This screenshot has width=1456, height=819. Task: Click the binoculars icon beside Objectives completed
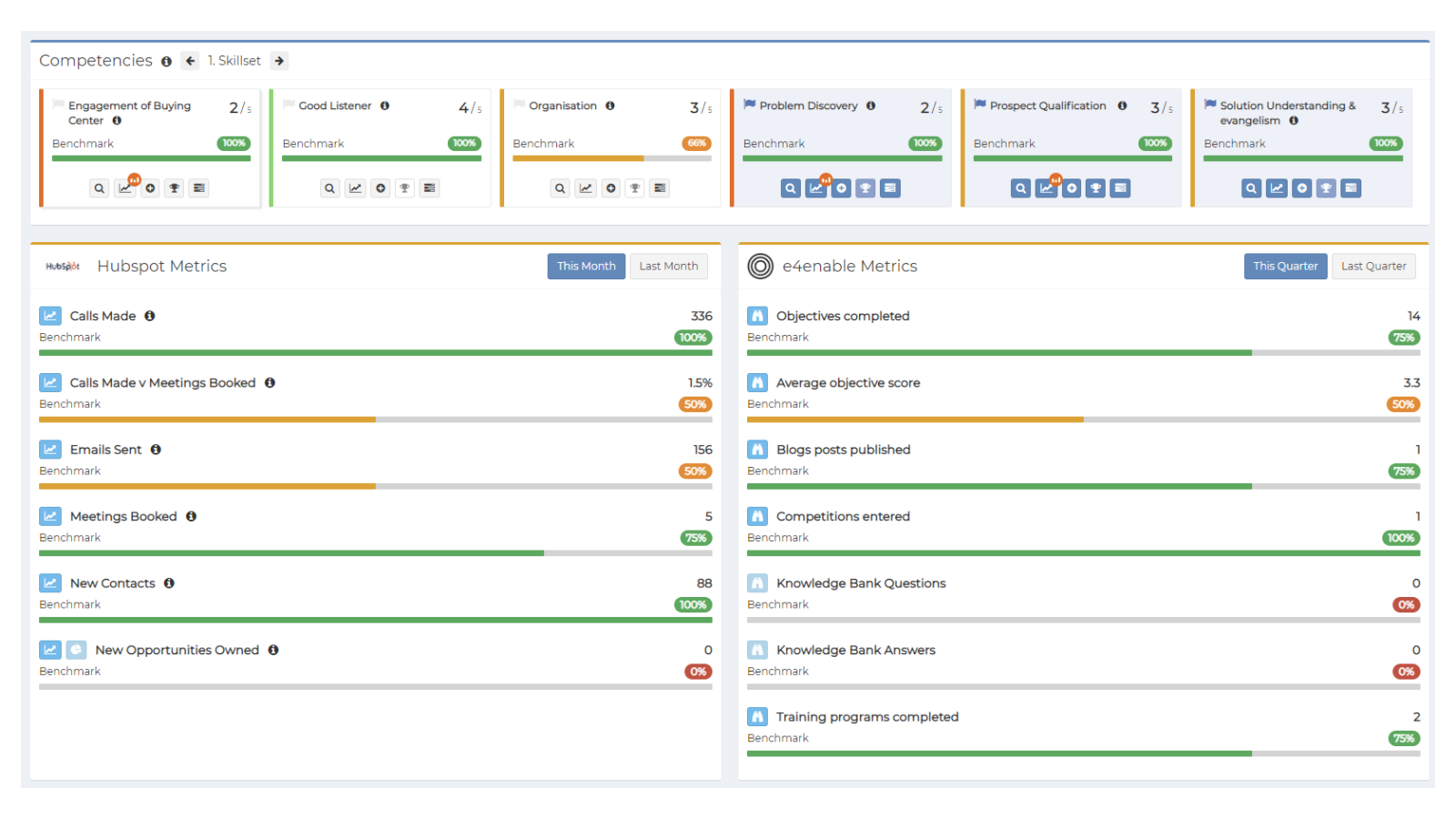[x=757, y=316]
